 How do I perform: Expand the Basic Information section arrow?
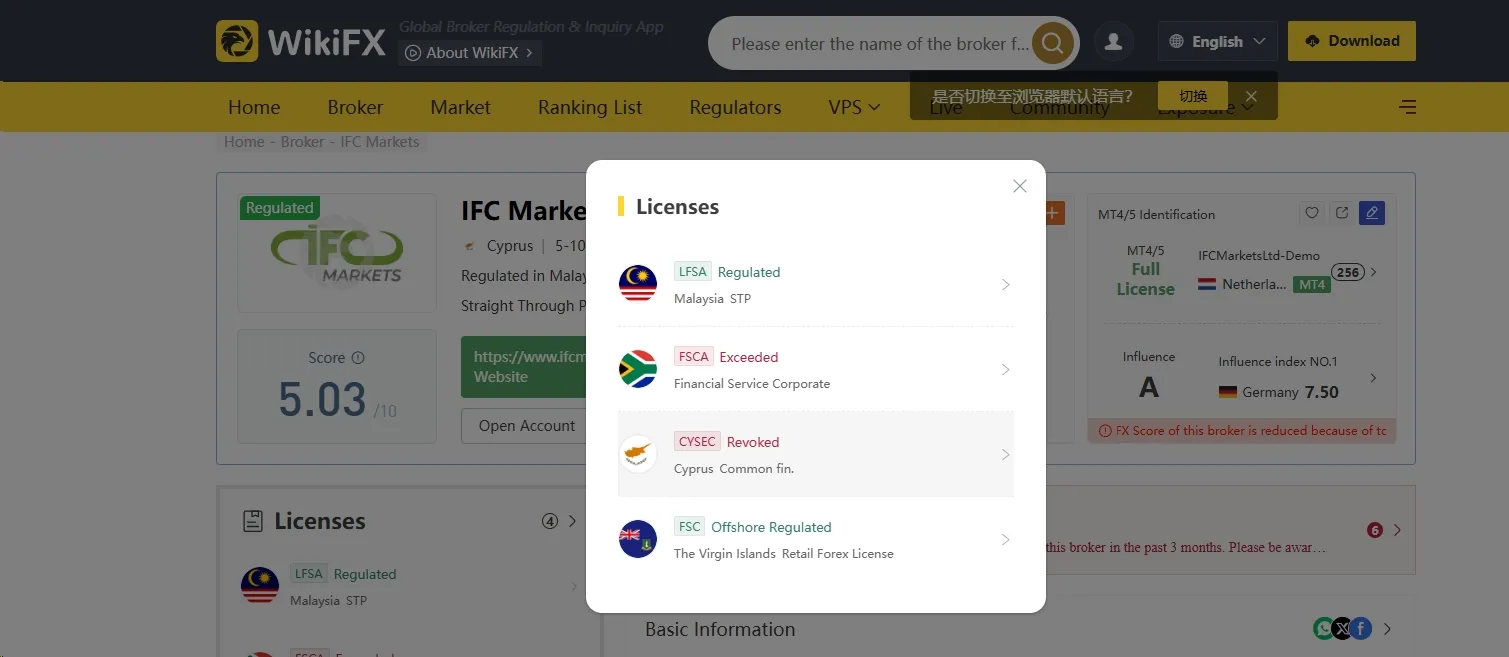click(x=1388, y=630)
